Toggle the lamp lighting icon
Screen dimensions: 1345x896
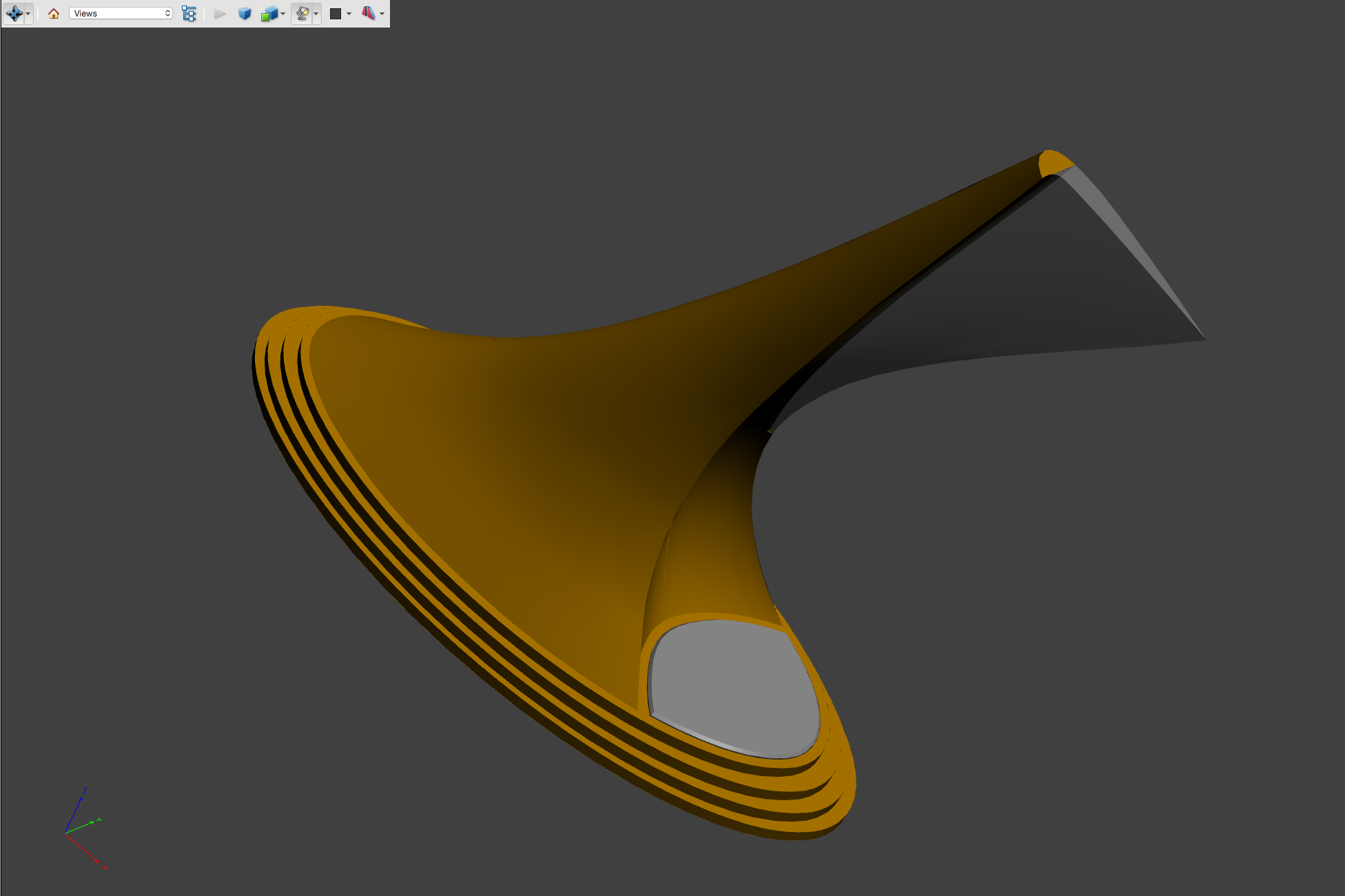[x=302, y=13]
